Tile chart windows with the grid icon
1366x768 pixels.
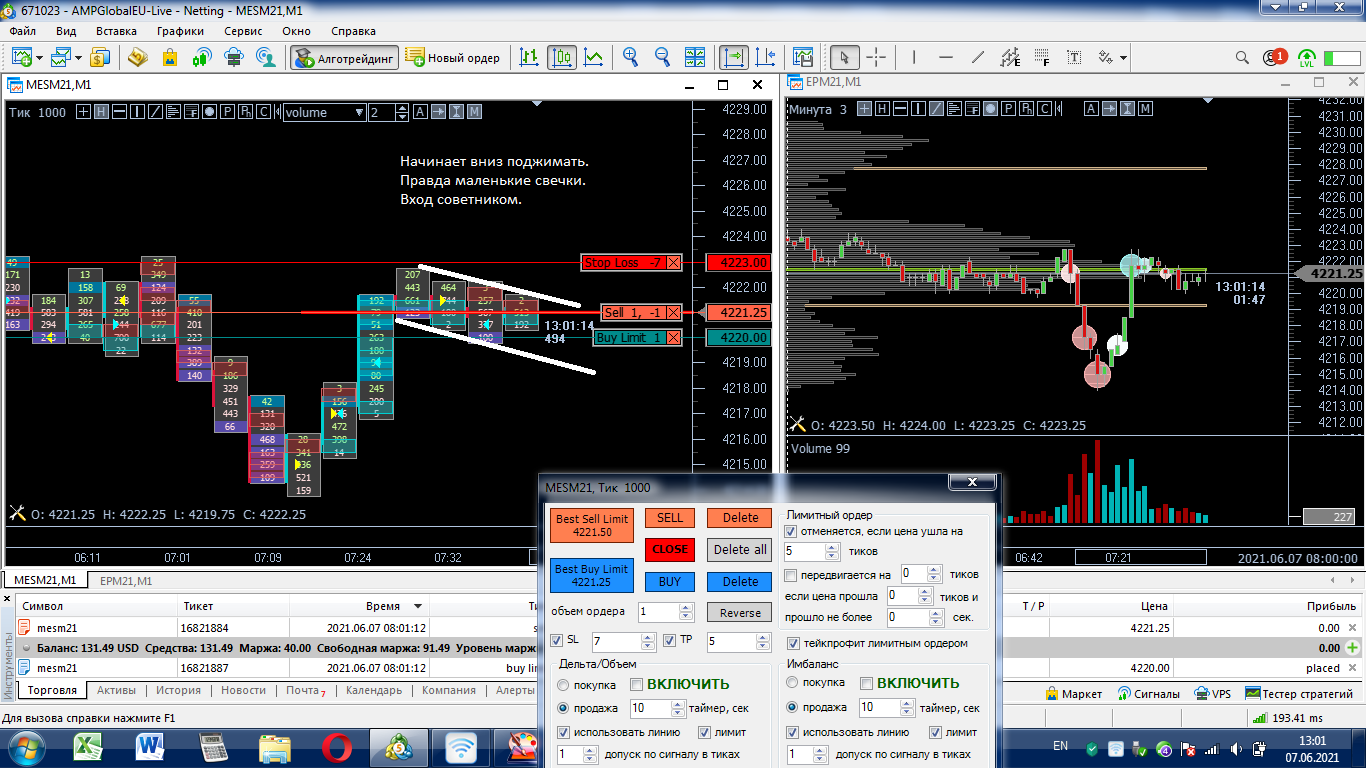click(695, 57)
